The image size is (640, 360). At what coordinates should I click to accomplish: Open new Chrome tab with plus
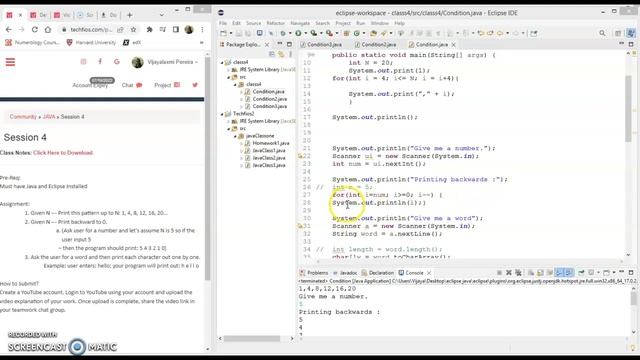coord(129,15)
